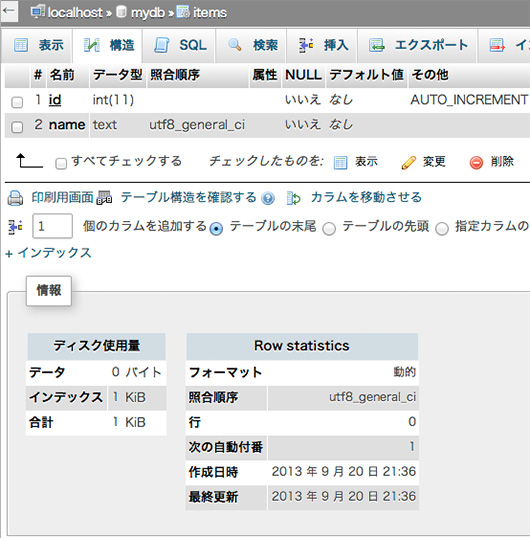
Task: Click the カラムを移動させる move icon
Action: [x=294, y=198]
